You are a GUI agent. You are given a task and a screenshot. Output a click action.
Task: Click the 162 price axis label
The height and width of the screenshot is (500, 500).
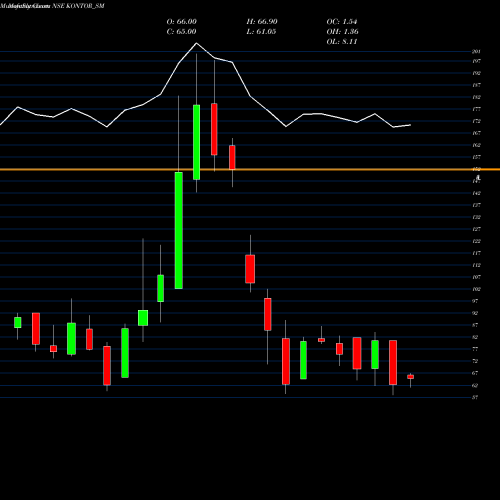click(476, 145)
